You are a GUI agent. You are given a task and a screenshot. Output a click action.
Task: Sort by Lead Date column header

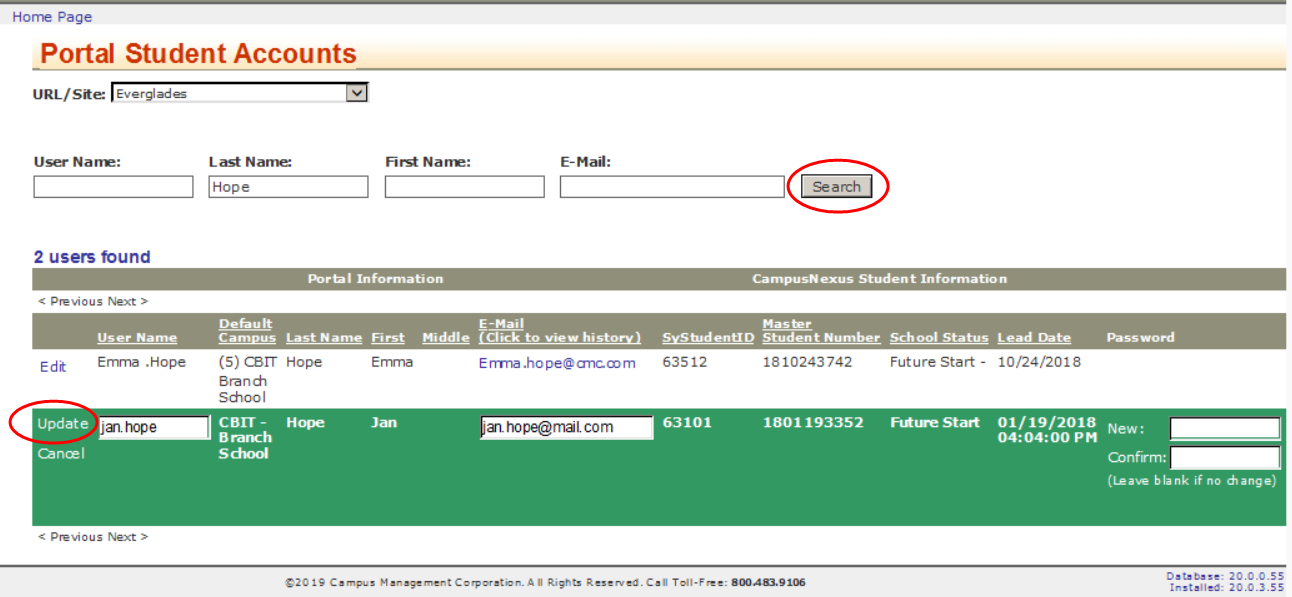pyautogui.click(x=1033, y=338)
